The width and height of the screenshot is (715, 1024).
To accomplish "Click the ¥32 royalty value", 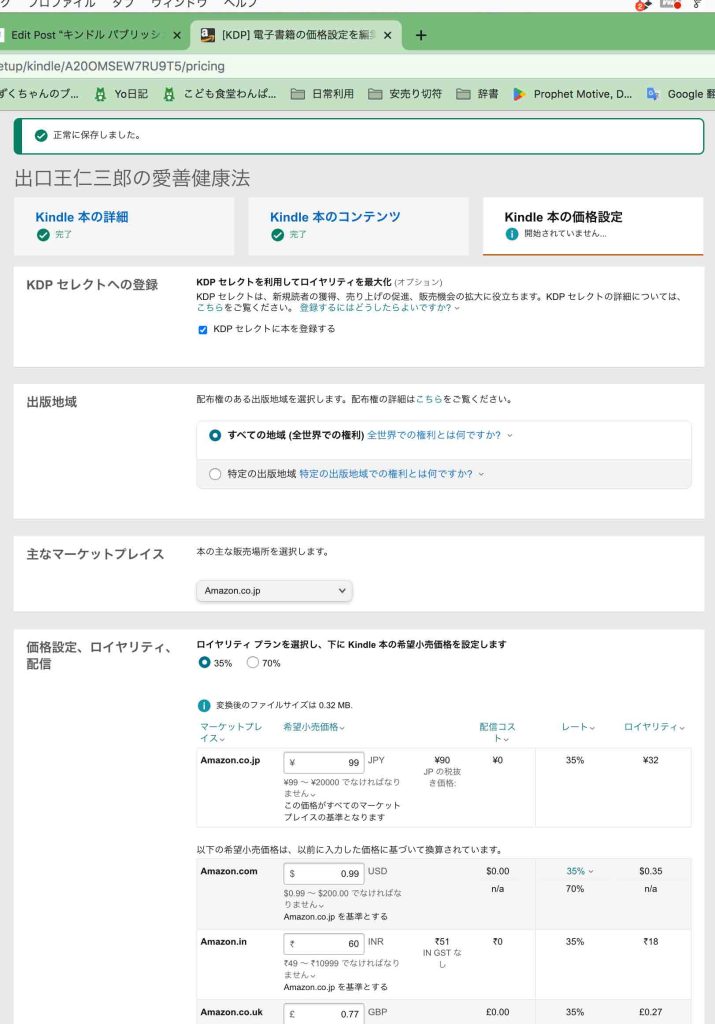I will [650, 760].
